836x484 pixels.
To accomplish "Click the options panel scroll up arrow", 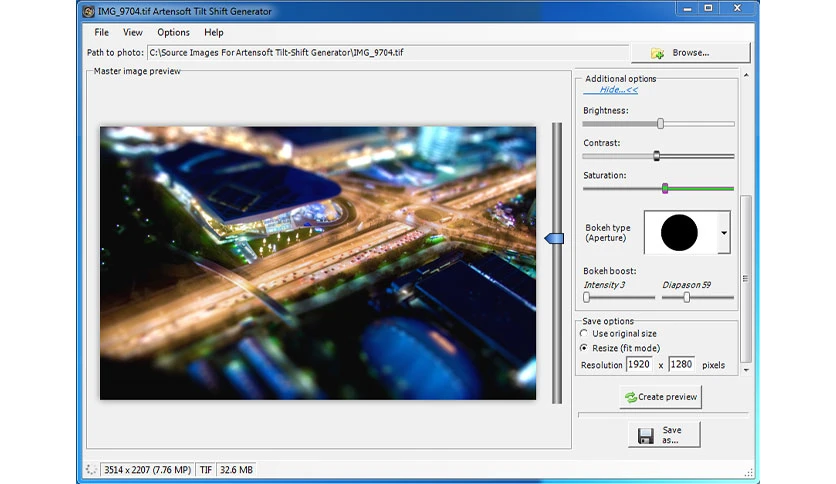I will 746,75.
